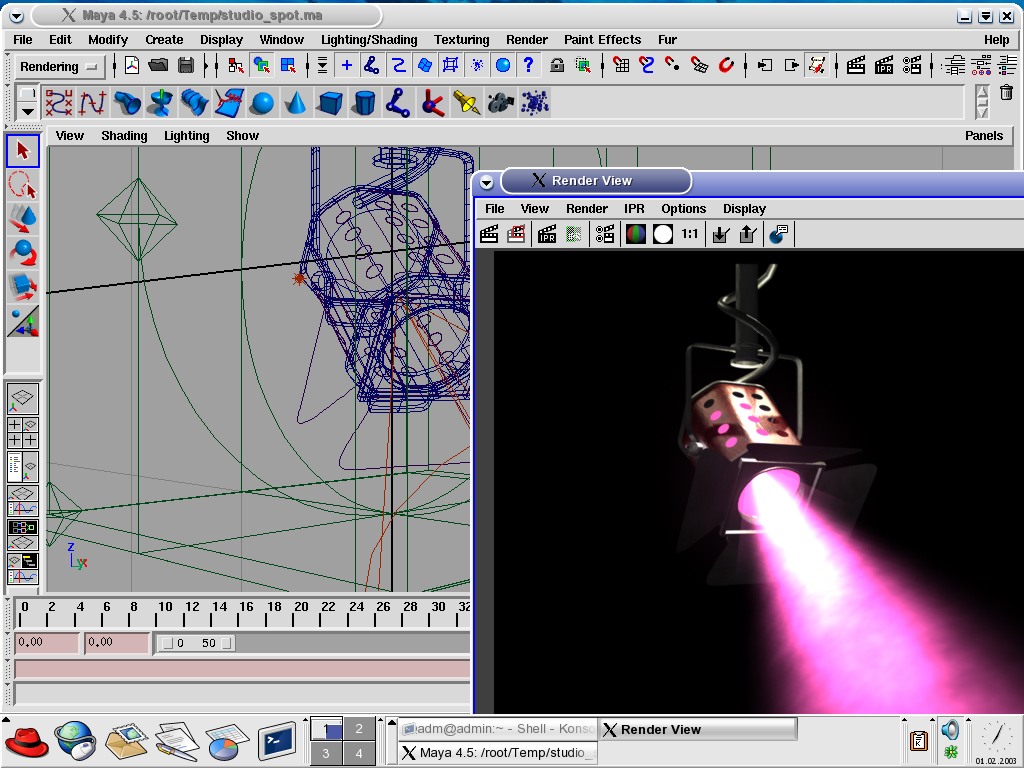1024x768 pixels.
Task: Open the Texturing menu
Action: (462, 40)
